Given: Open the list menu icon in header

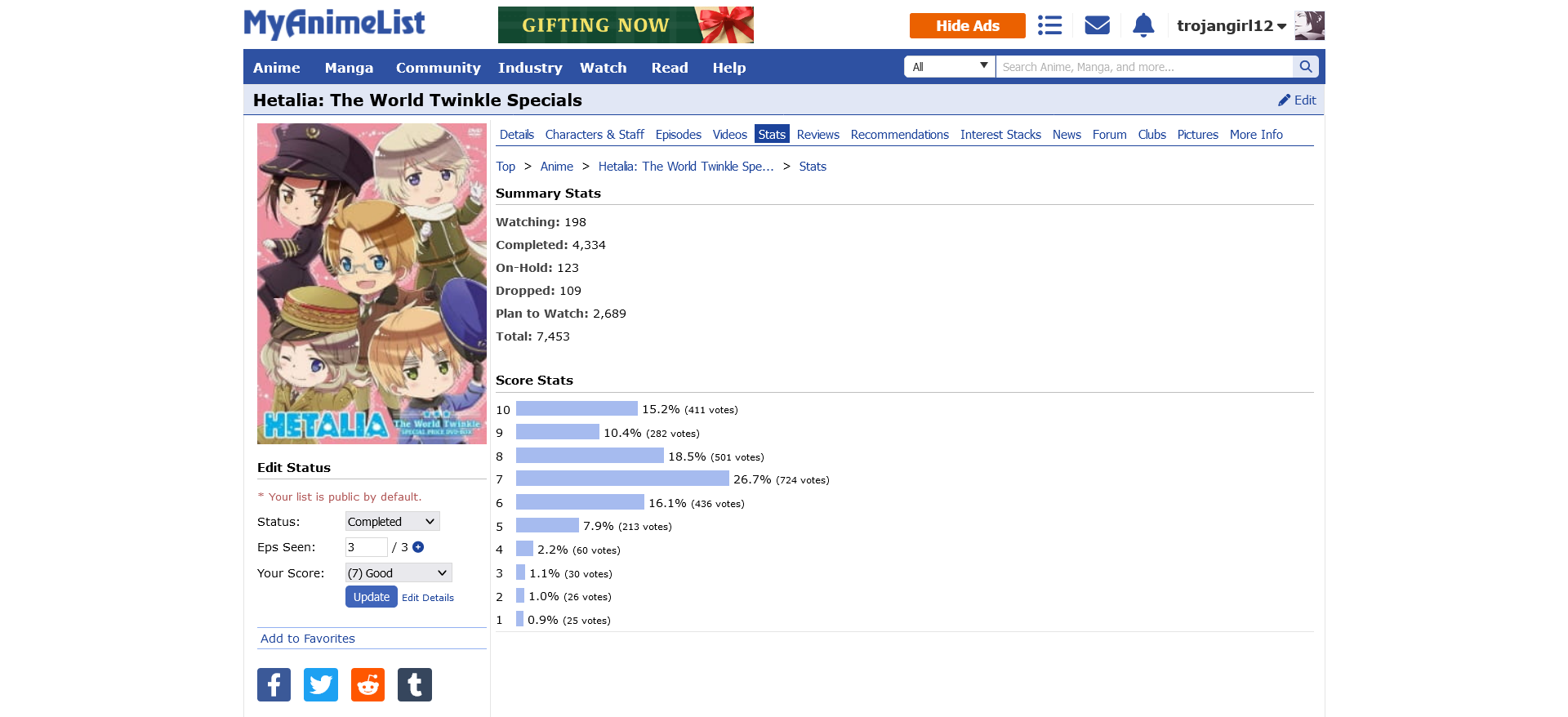Looking at the screenshot, I should pos(1049,25).
